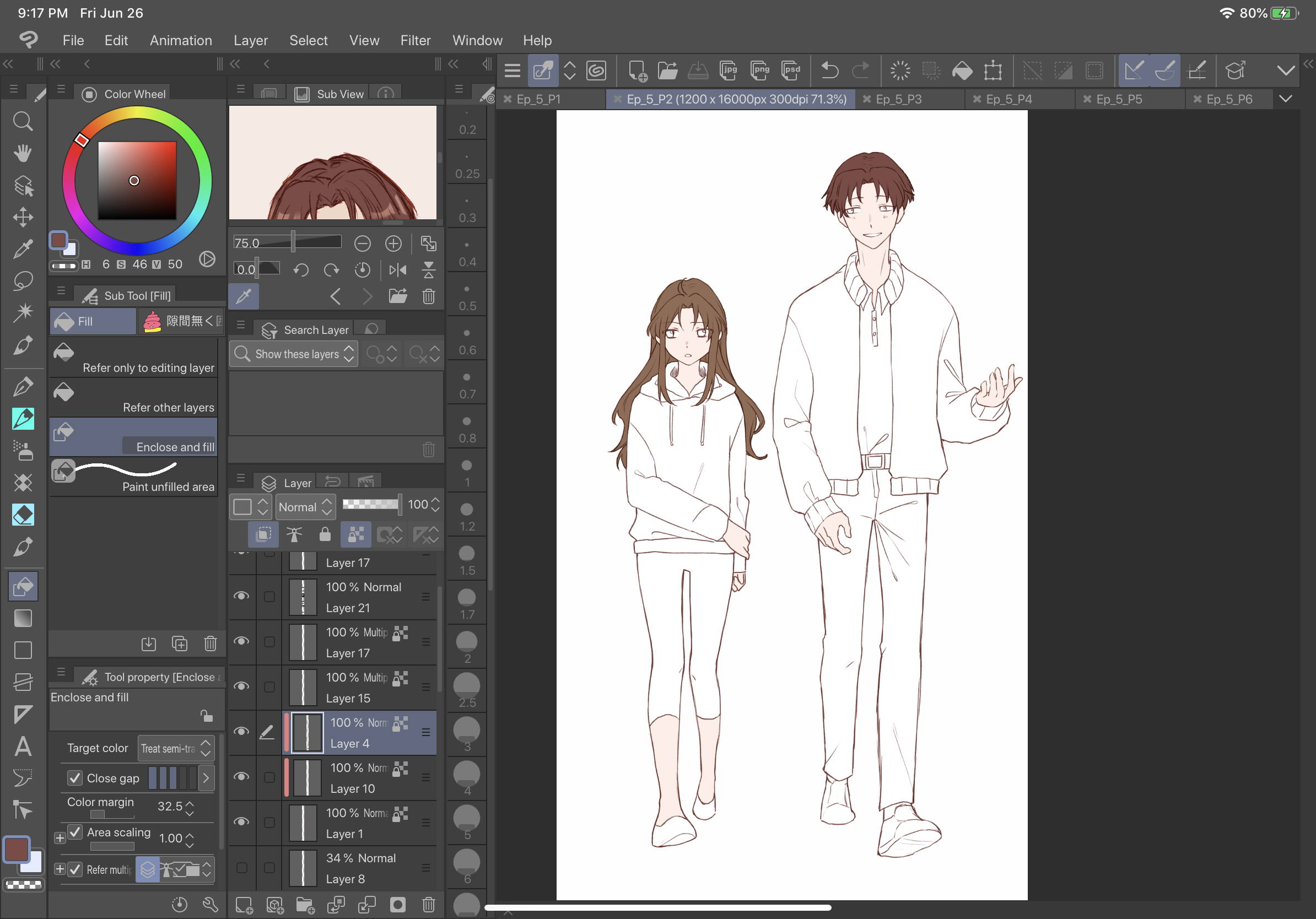Expand Area scaling extra options

point(60,837)
